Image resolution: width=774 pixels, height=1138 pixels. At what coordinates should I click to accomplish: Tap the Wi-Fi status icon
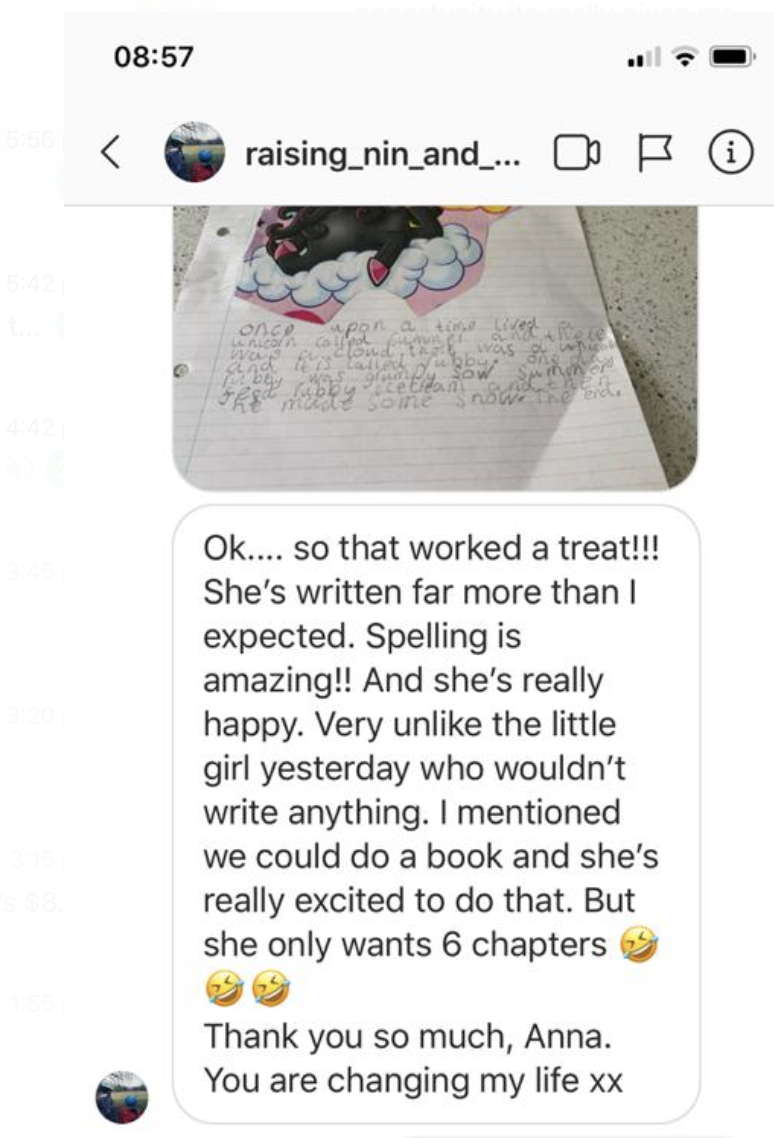(x=685, y=57)
